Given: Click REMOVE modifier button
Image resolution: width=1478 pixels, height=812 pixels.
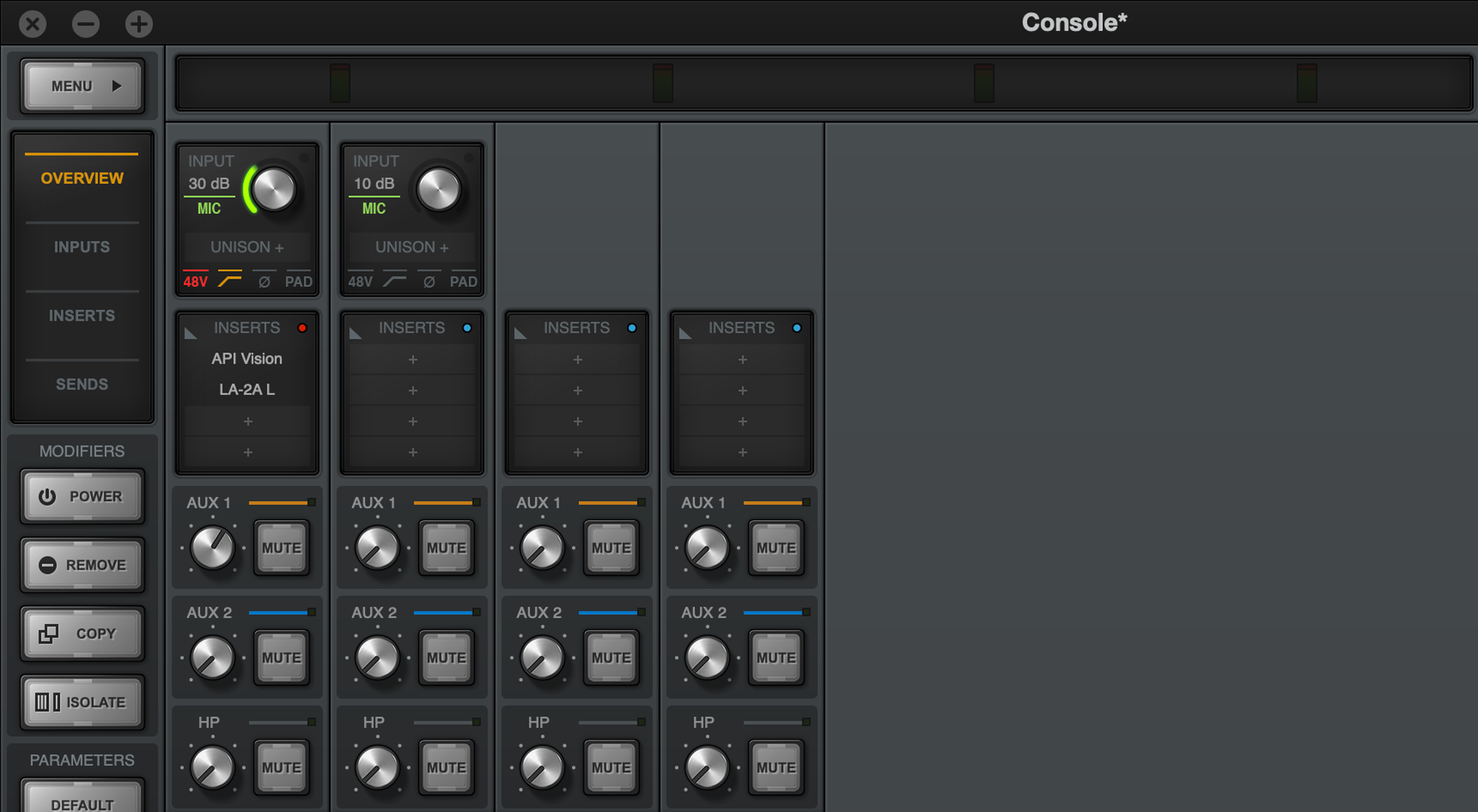Looking at the screenshot, I should tap(82, 565).
